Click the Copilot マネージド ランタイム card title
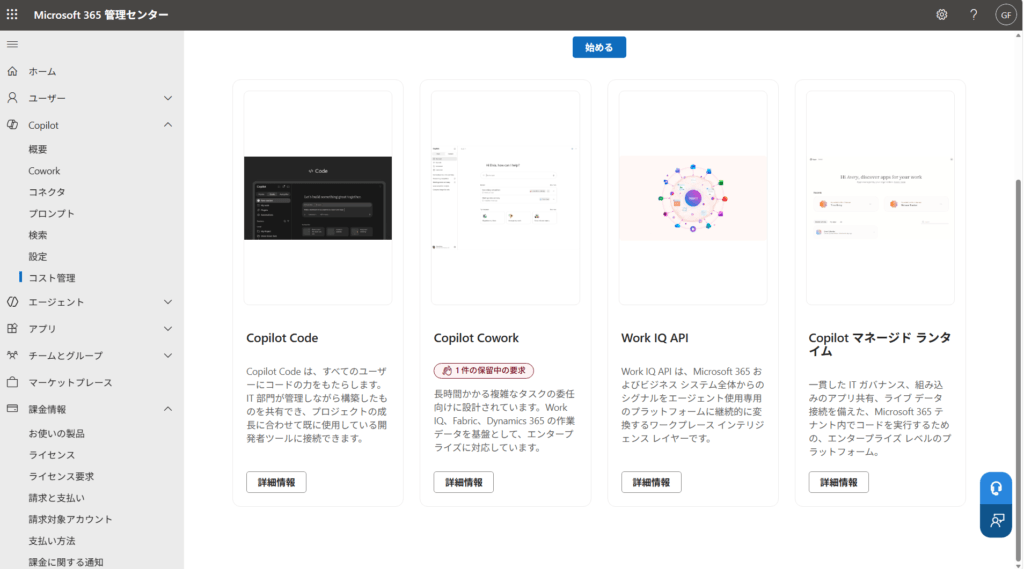The height and width of the screenshot is (569, 1024). point(880,344)
